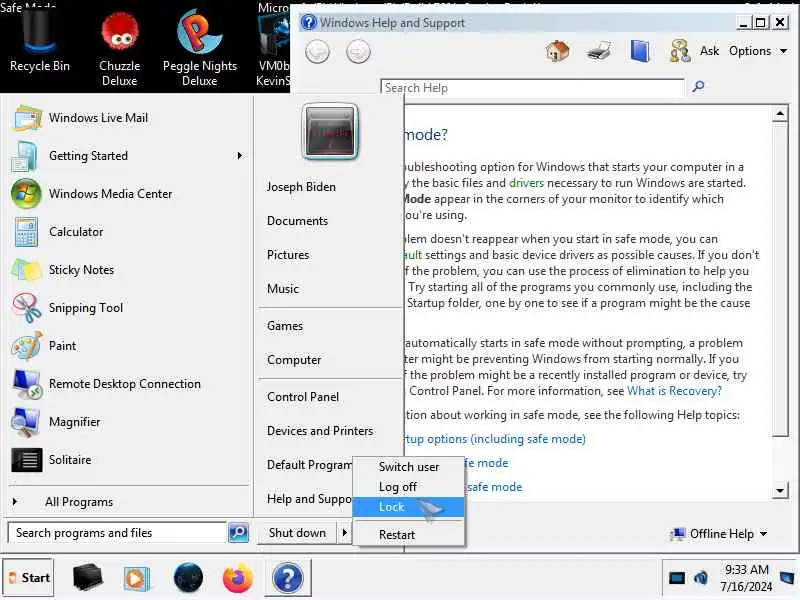Open Chuzzle Deluxe desktop icon
This screenshot has width=800, height=600.
119,48
